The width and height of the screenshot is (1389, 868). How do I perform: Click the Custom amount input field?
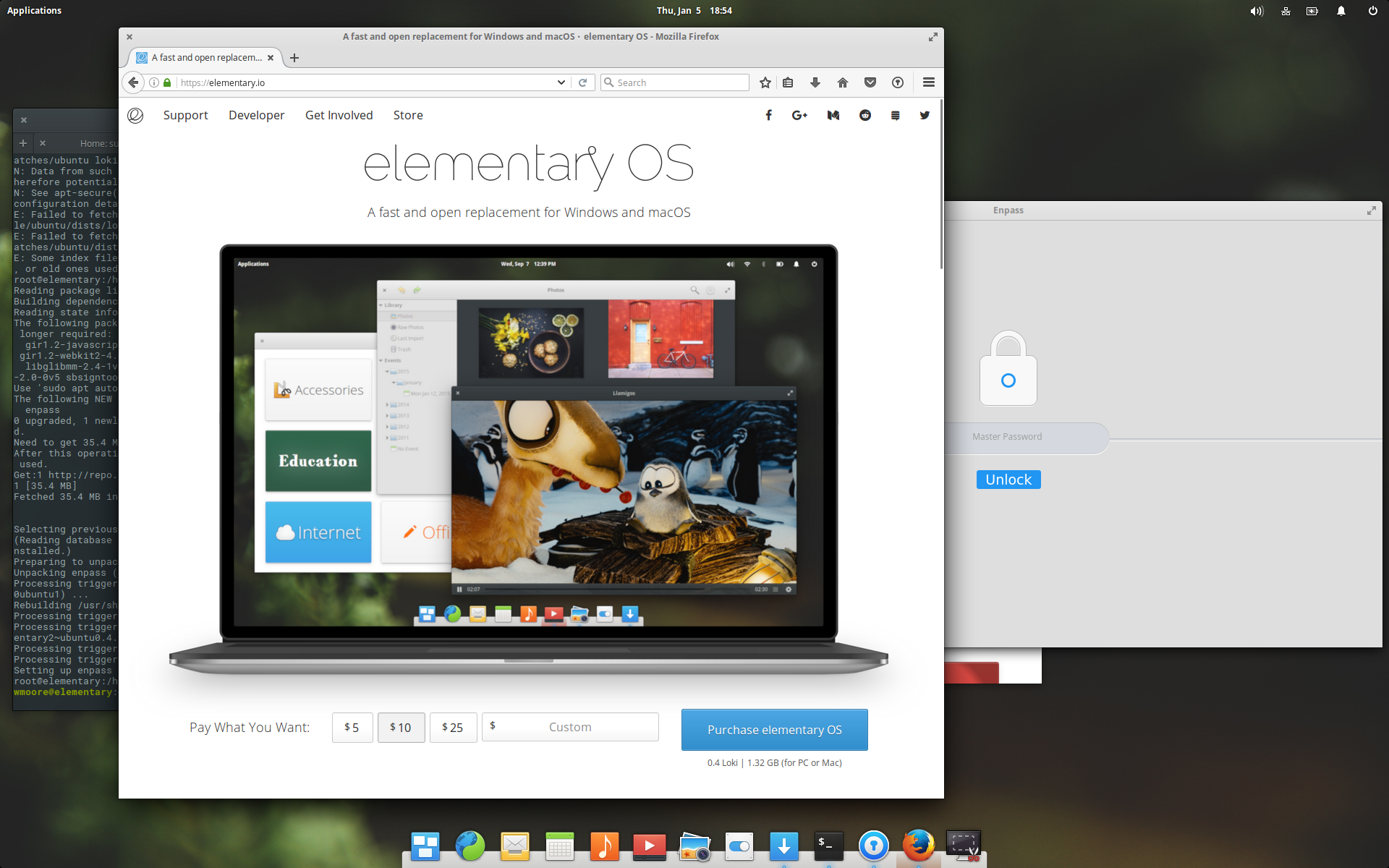(x=568, y=727)
